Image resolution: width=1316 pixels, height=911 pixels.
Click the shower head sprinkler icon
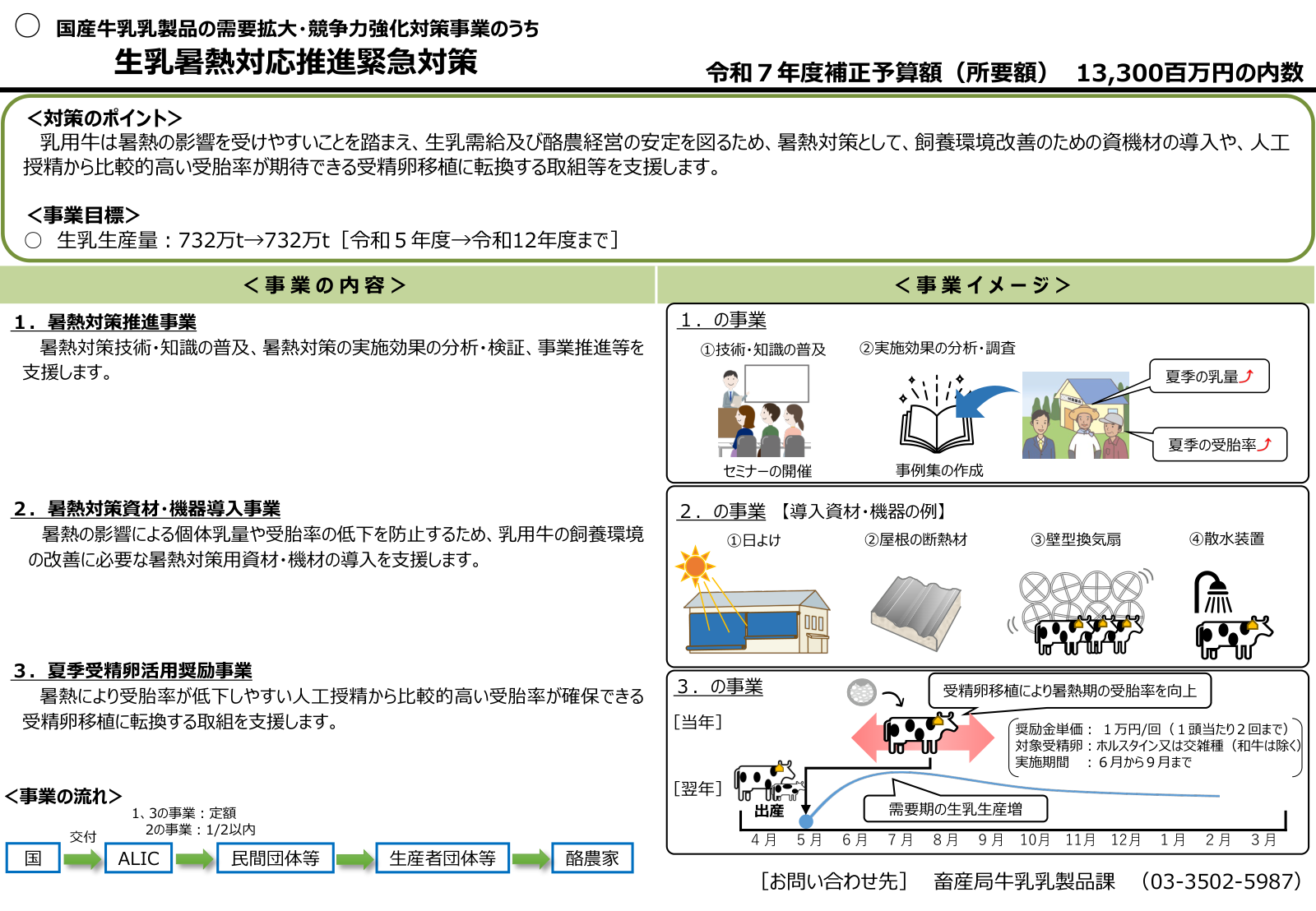point(1213,592)
